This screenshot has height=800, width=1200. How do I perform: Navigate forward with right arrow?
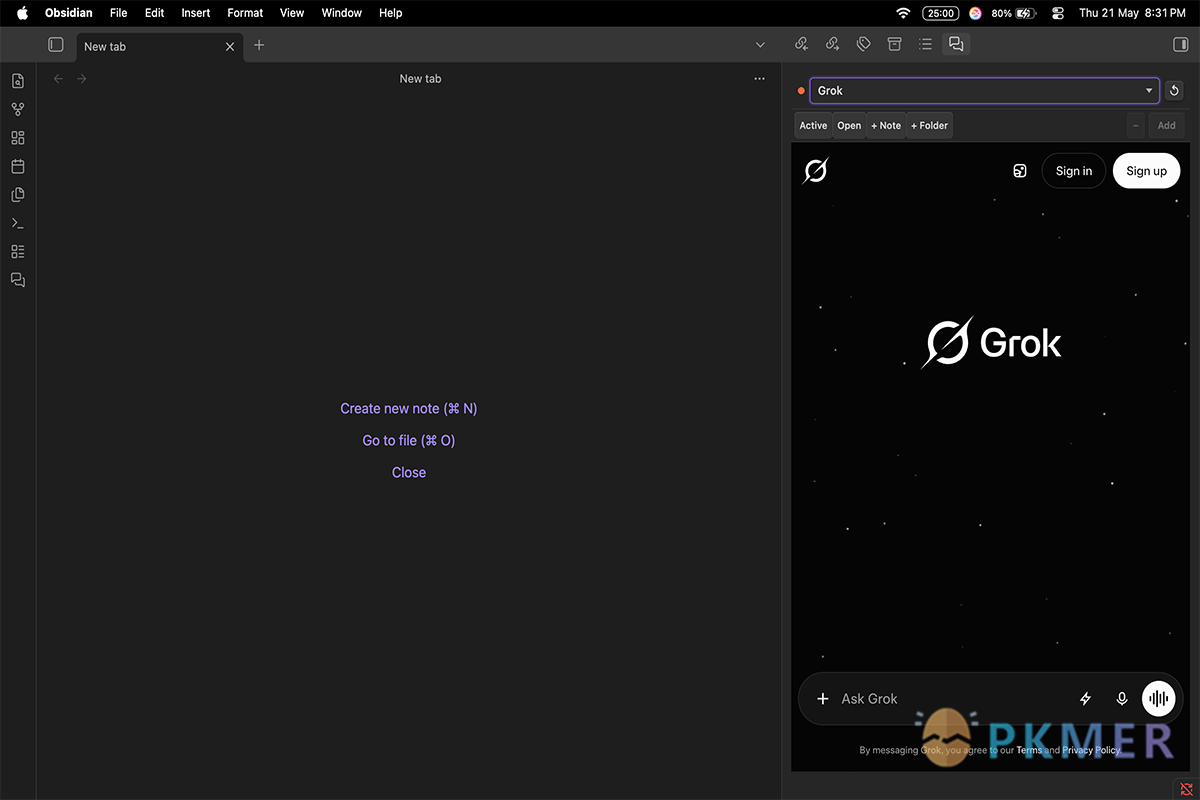pyautogui.click(x=82, y=78)
